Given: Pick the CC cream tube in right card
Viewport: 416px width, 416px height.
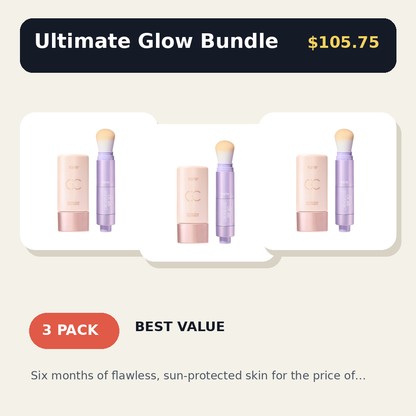Looking at the screenshot, I should point(312,193).
